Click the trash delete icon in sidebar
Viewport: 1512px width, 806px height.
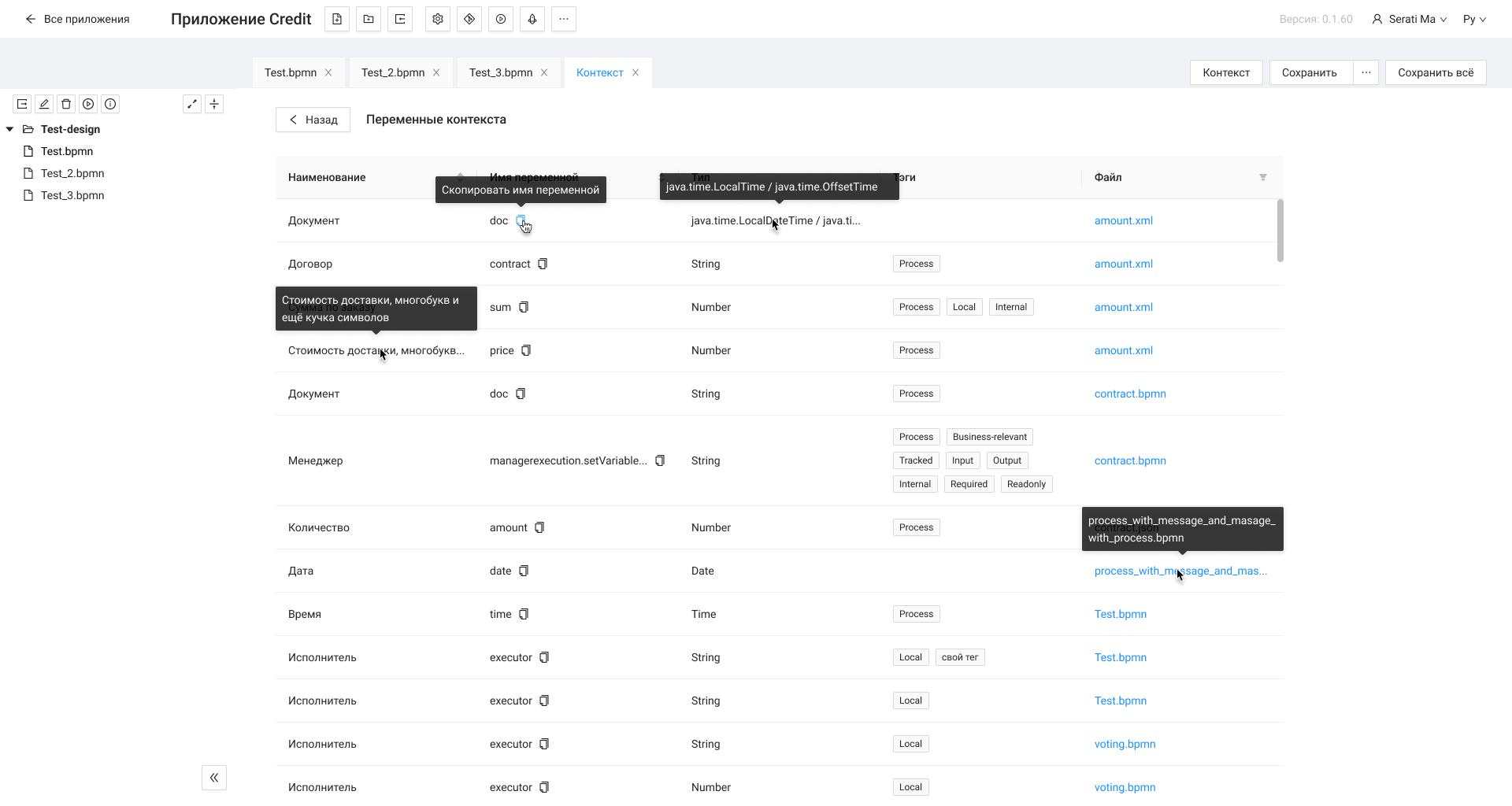pos(66,104)
